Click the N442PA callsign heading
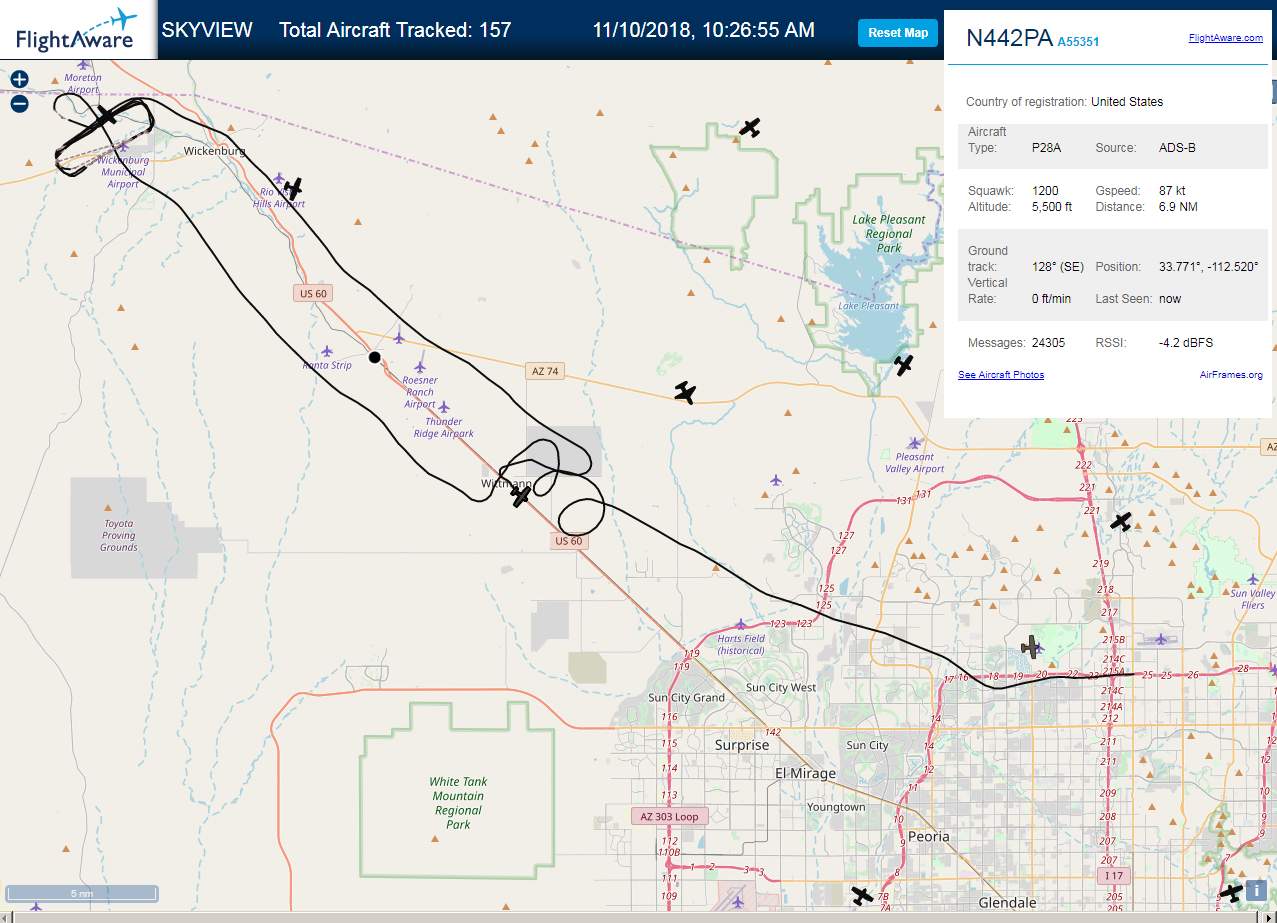Screen dimensions: 1277x923 click(1009, 38)
